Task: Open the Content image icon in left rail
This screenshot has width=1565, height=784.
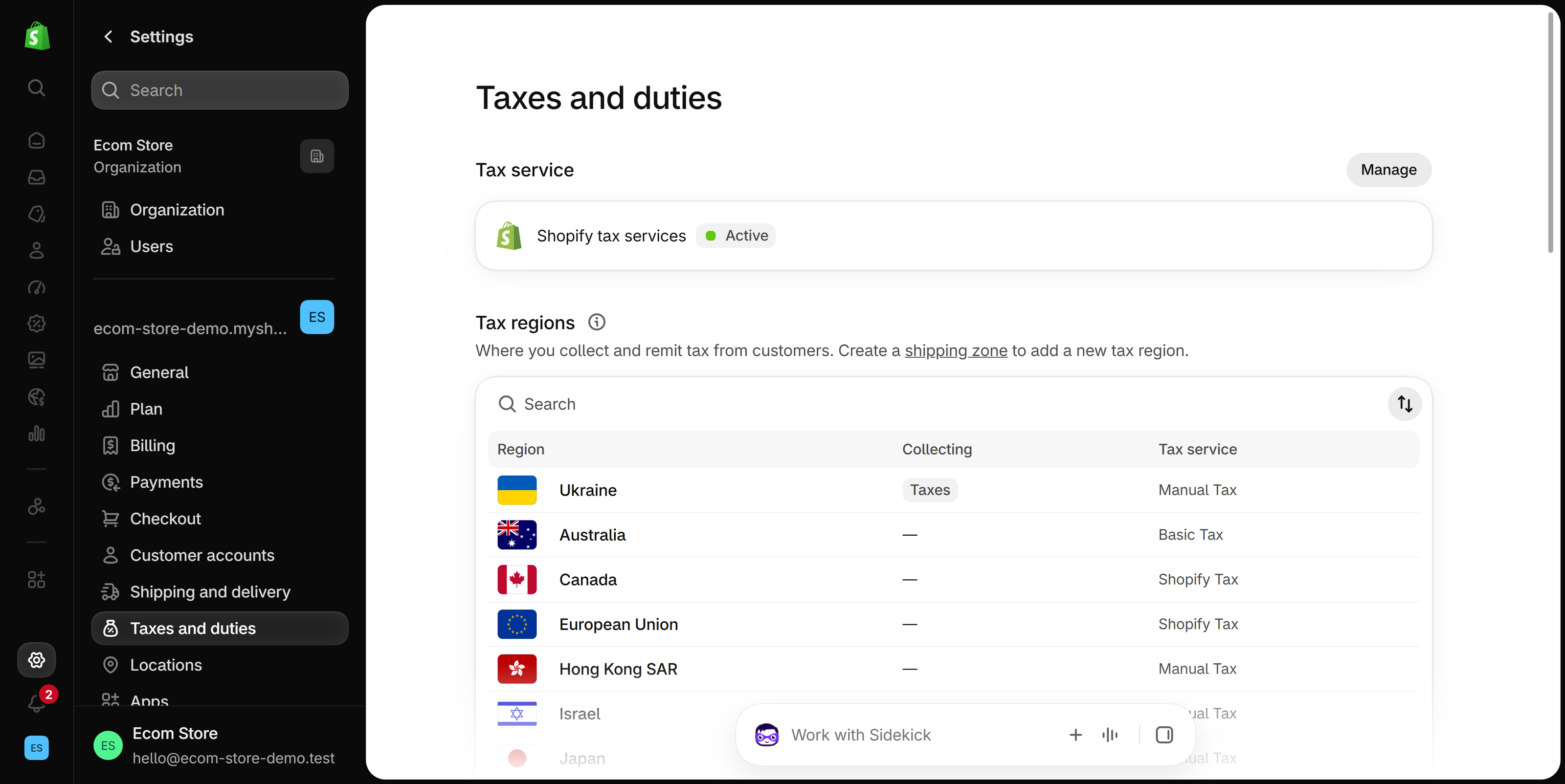Action: [37, 360]
